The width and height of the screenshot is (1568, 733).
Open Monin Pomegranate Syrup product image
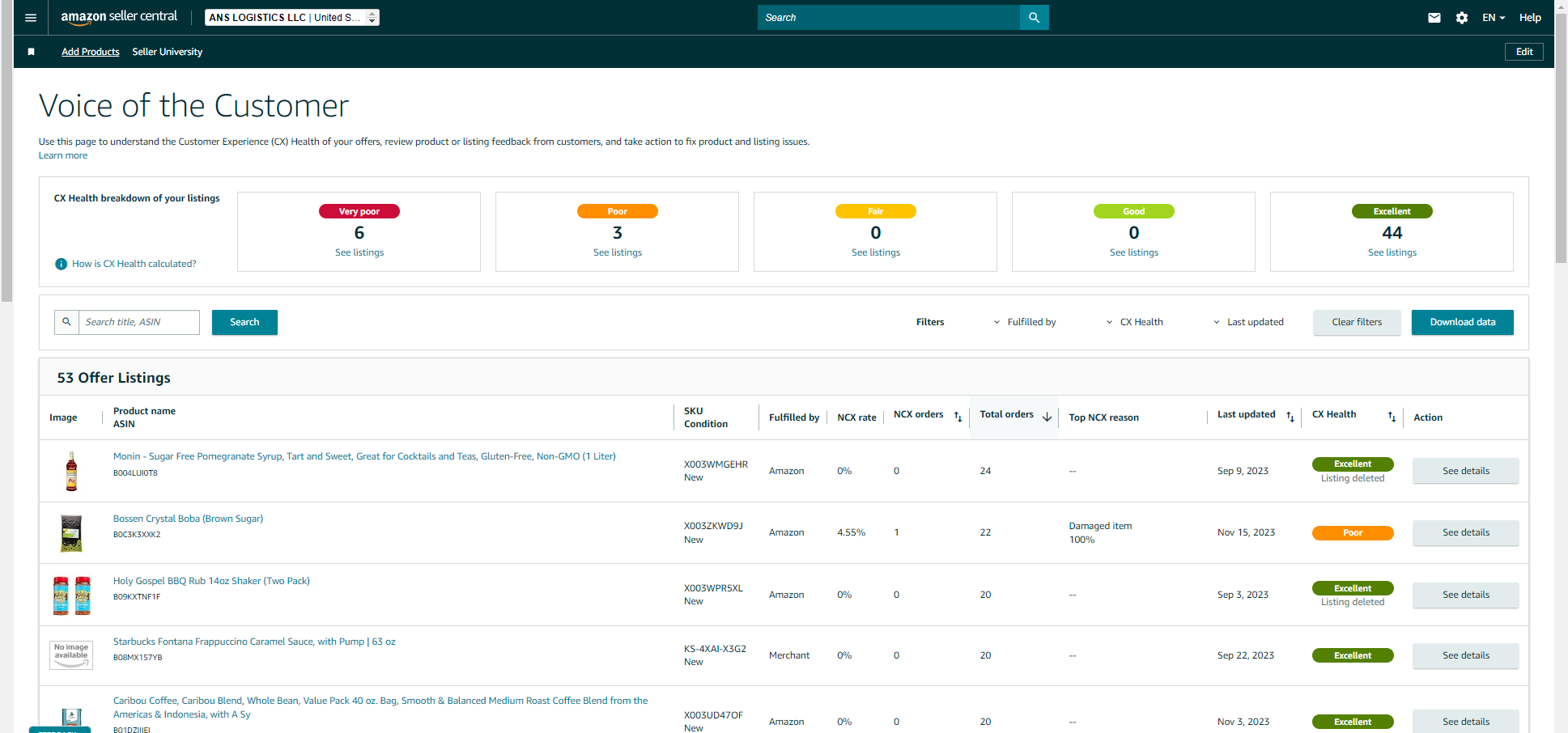pos(71,471)
